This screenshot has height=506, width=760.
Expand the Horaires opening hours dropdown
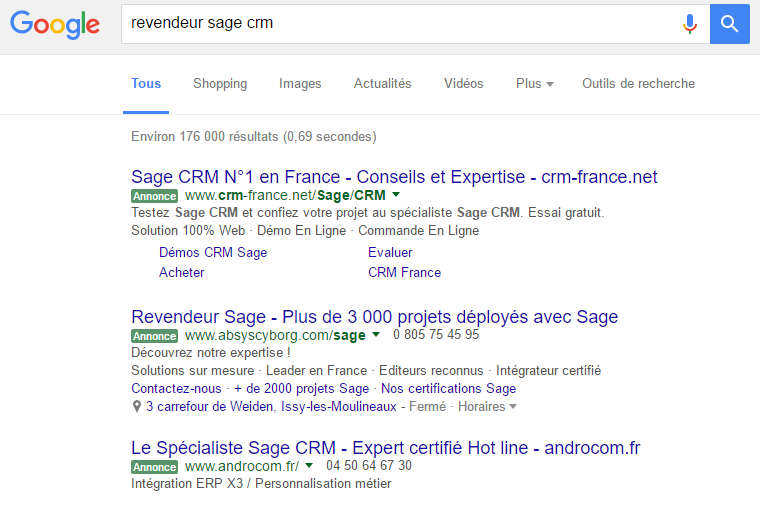[487, 407]
